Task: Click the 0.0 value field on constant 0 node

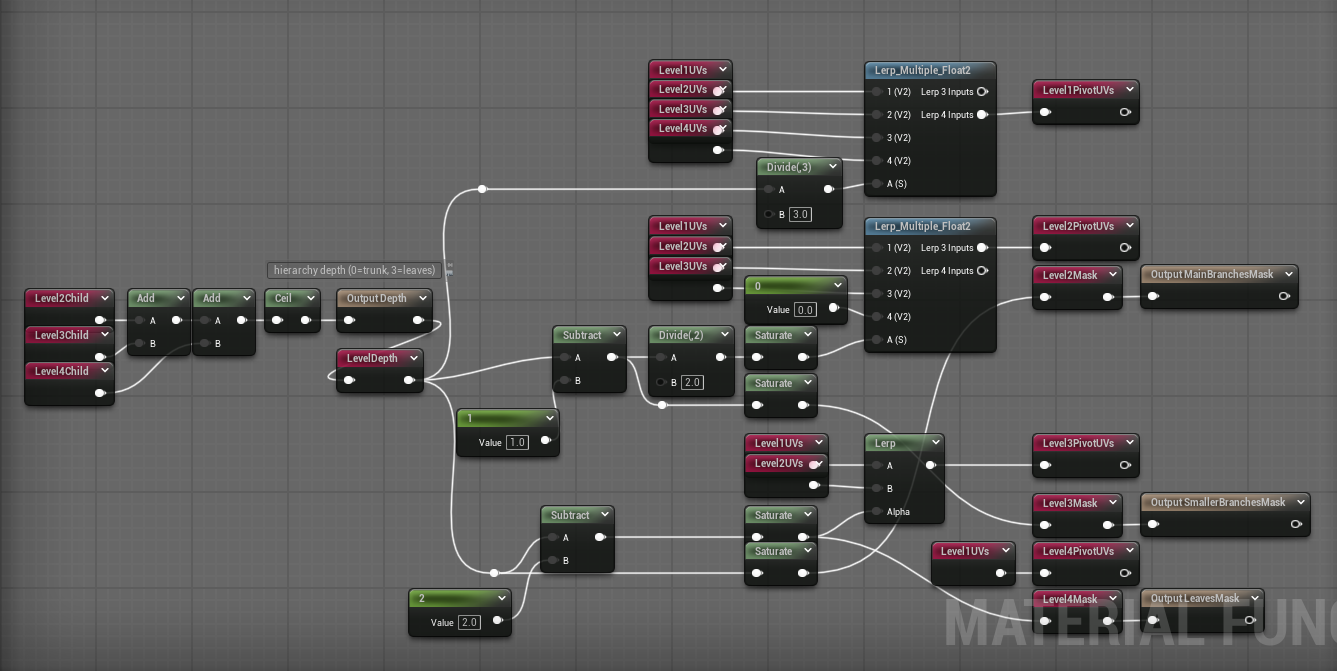Action: click(805, 310)
